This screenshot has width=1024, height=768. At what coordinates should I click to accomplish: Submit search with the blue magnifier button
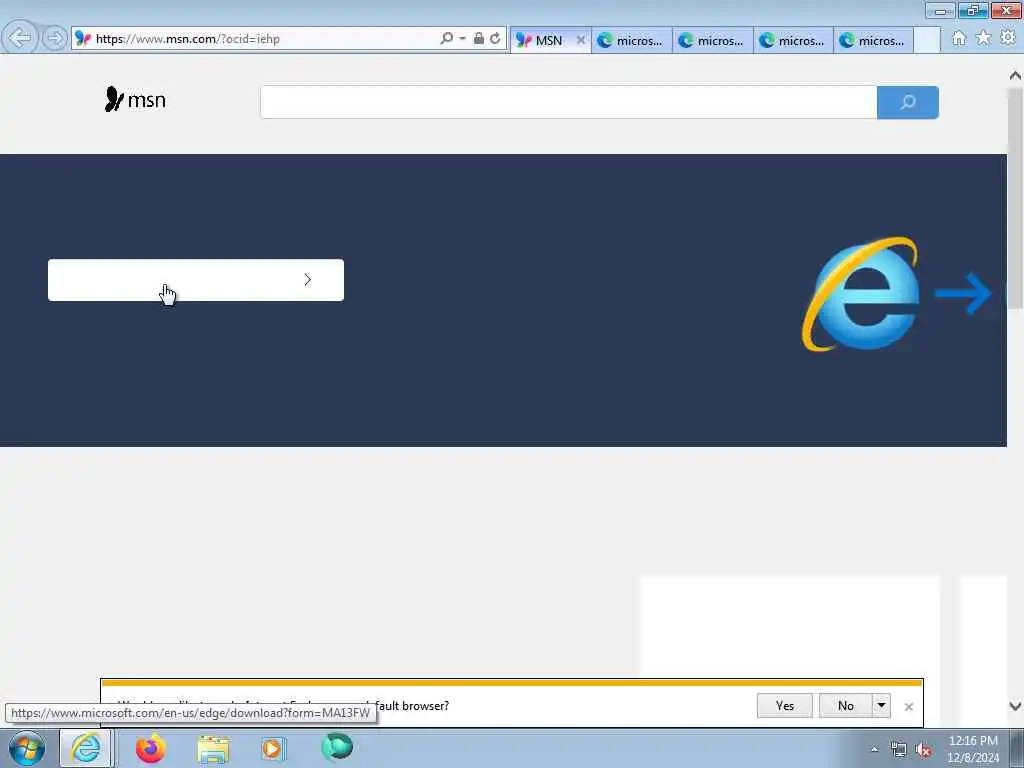pos(908,102)
